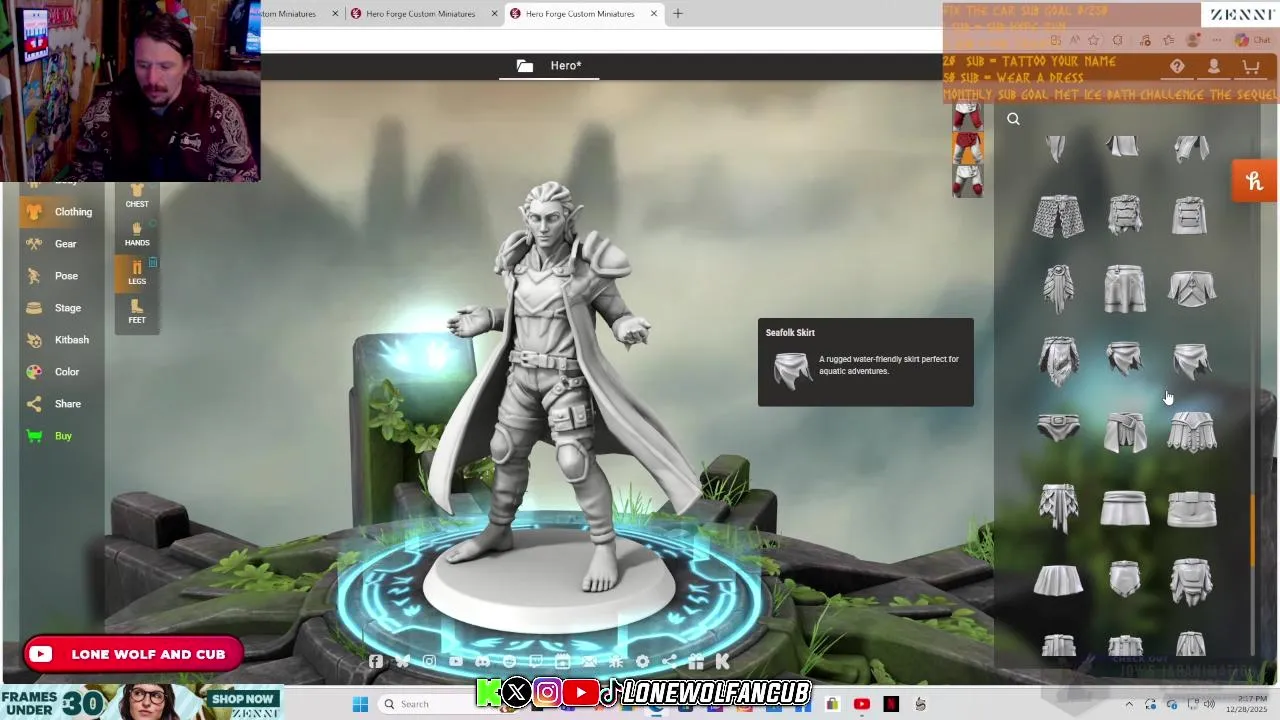Select the pleated skirt thumbnail
Viewport: 1280px width, 720px height.
1058,580
